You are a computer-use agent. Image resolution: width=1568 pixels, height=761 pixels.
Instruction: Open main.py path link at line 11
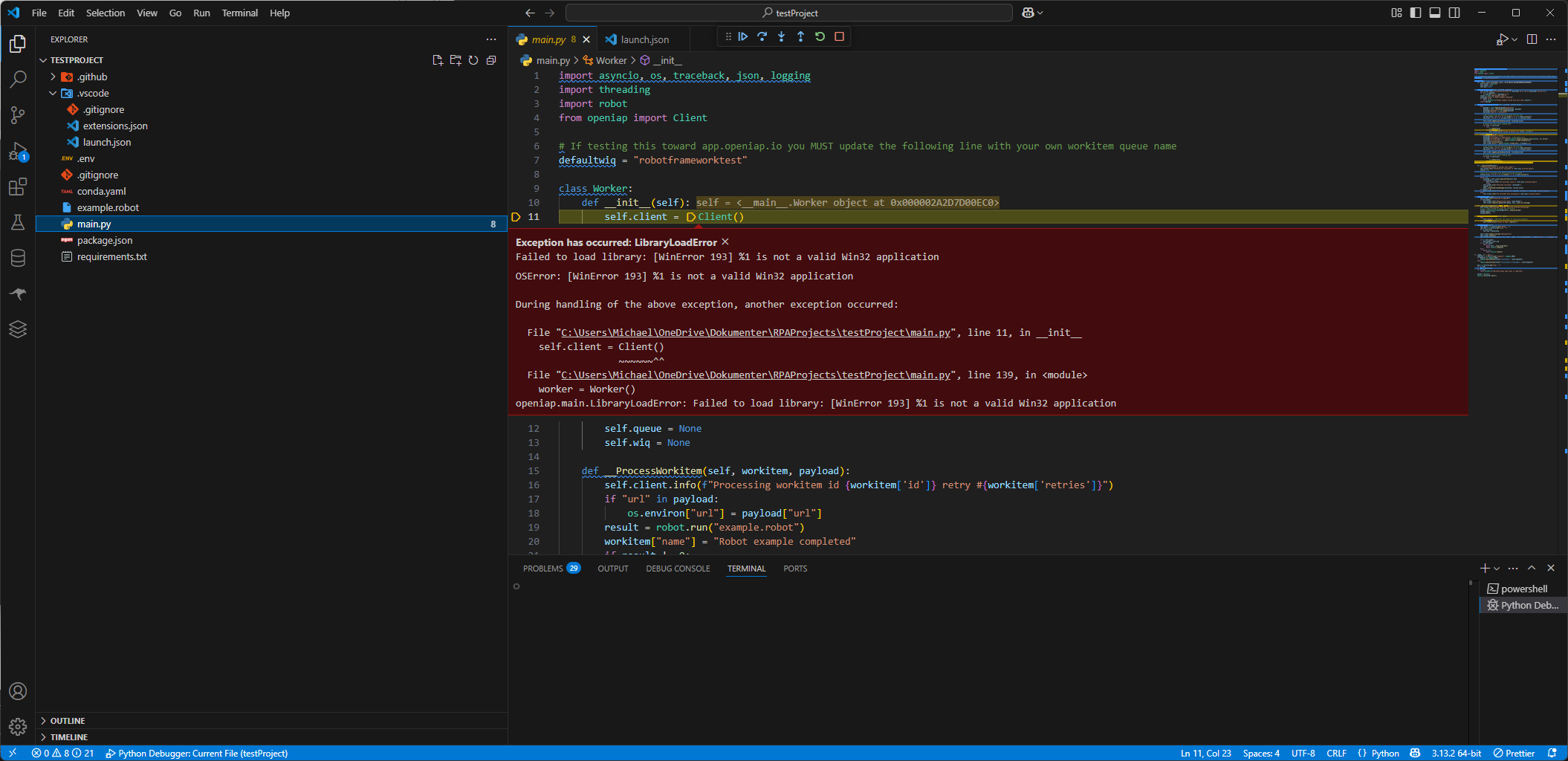(x=756, y=333)
